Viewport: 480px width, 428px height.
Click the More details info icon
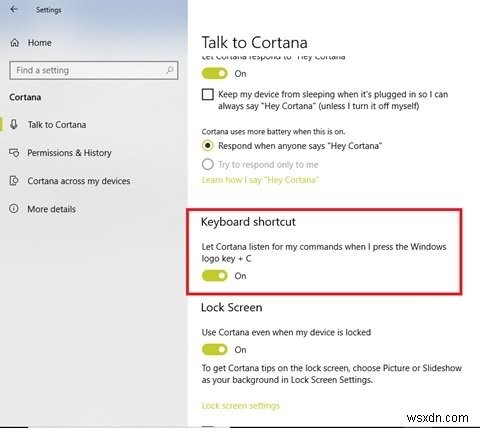14,209
